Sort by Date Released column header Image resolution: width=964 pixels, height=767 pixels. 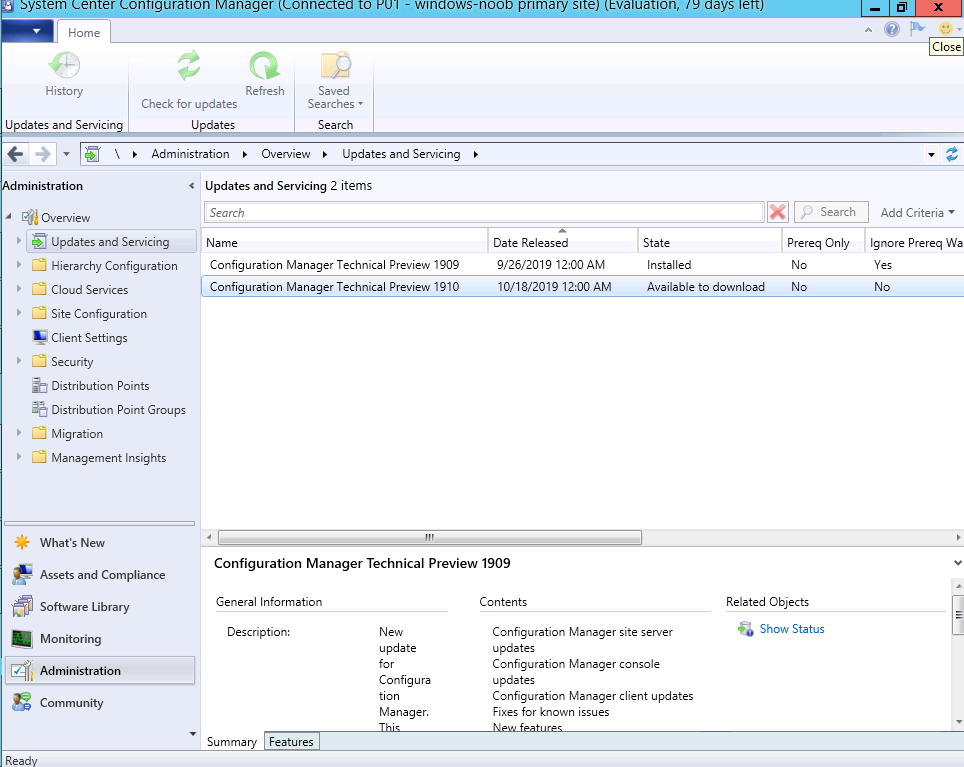point(563,243)
